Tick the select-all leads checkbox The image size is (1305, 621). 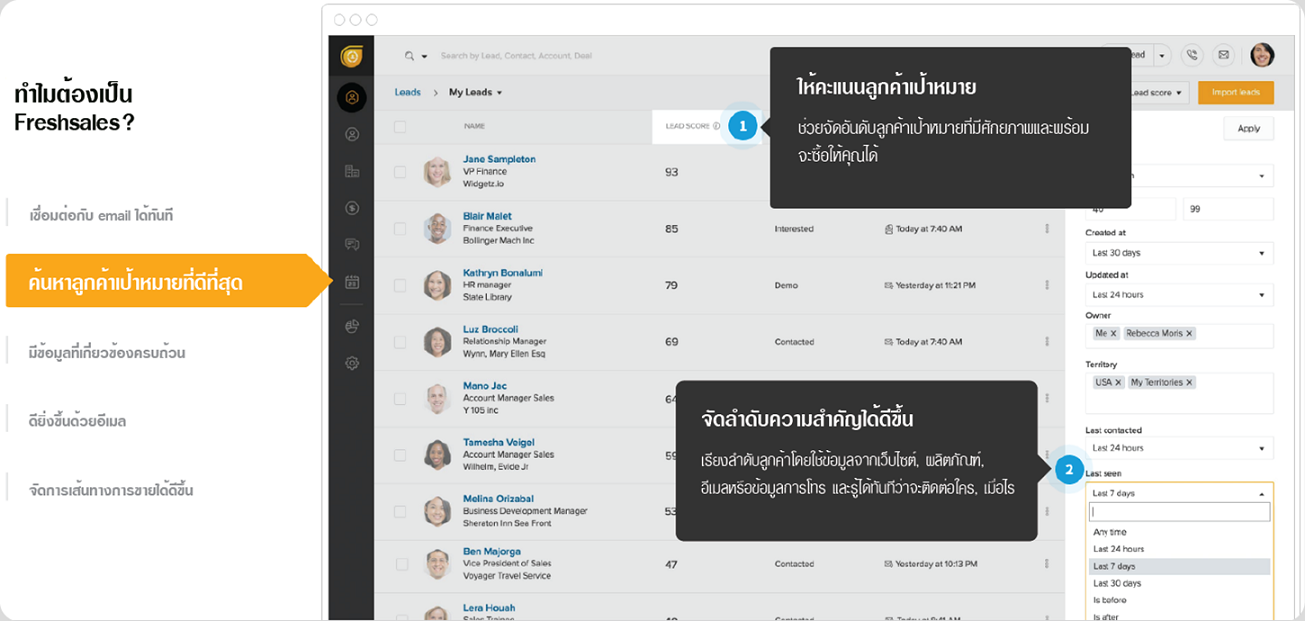[x=400, y=127]
